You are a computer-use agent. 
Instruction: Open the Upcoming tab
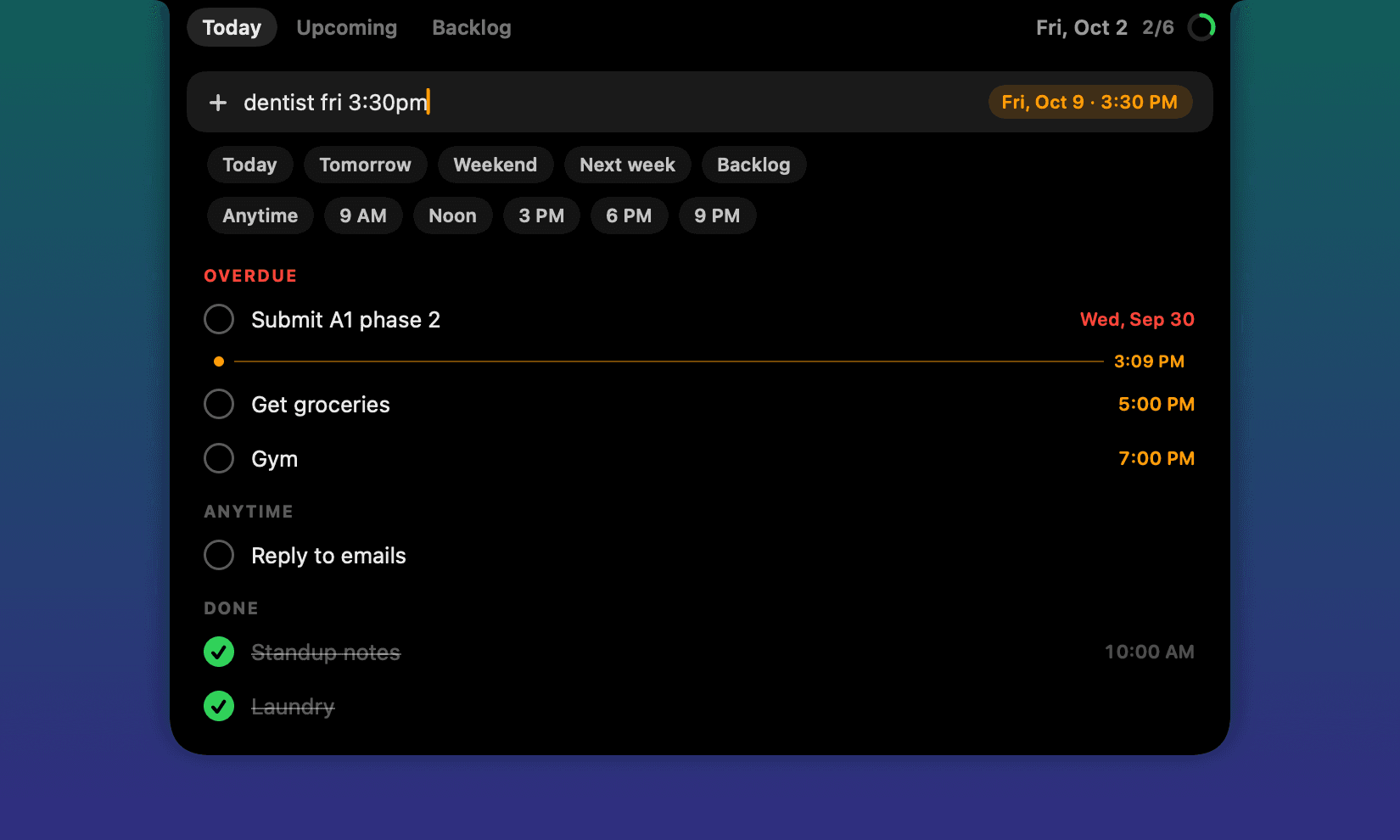tap(346, 27)
